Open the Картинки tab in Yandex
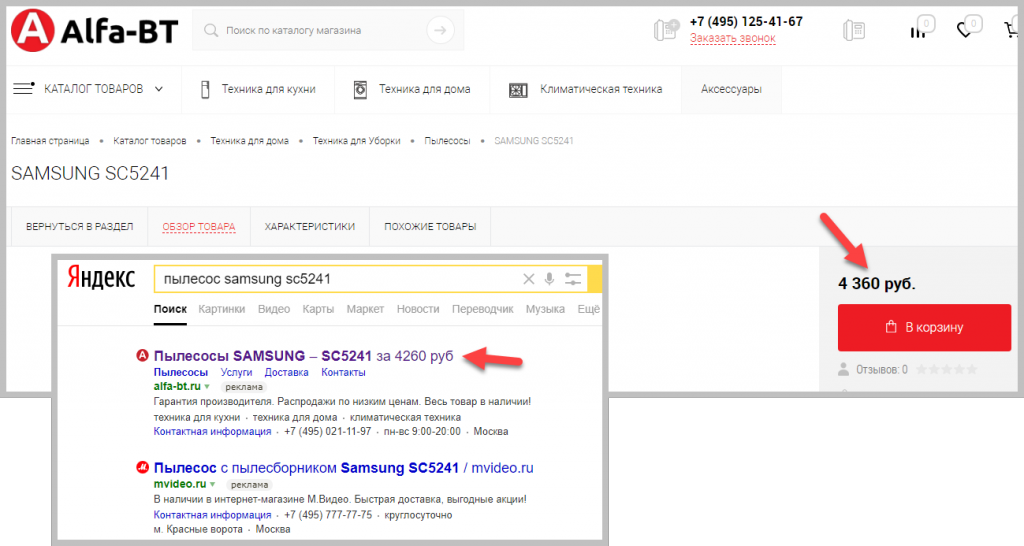This screenshot has width=1024, height=546. pyautogui.click(x=221, y=309)
